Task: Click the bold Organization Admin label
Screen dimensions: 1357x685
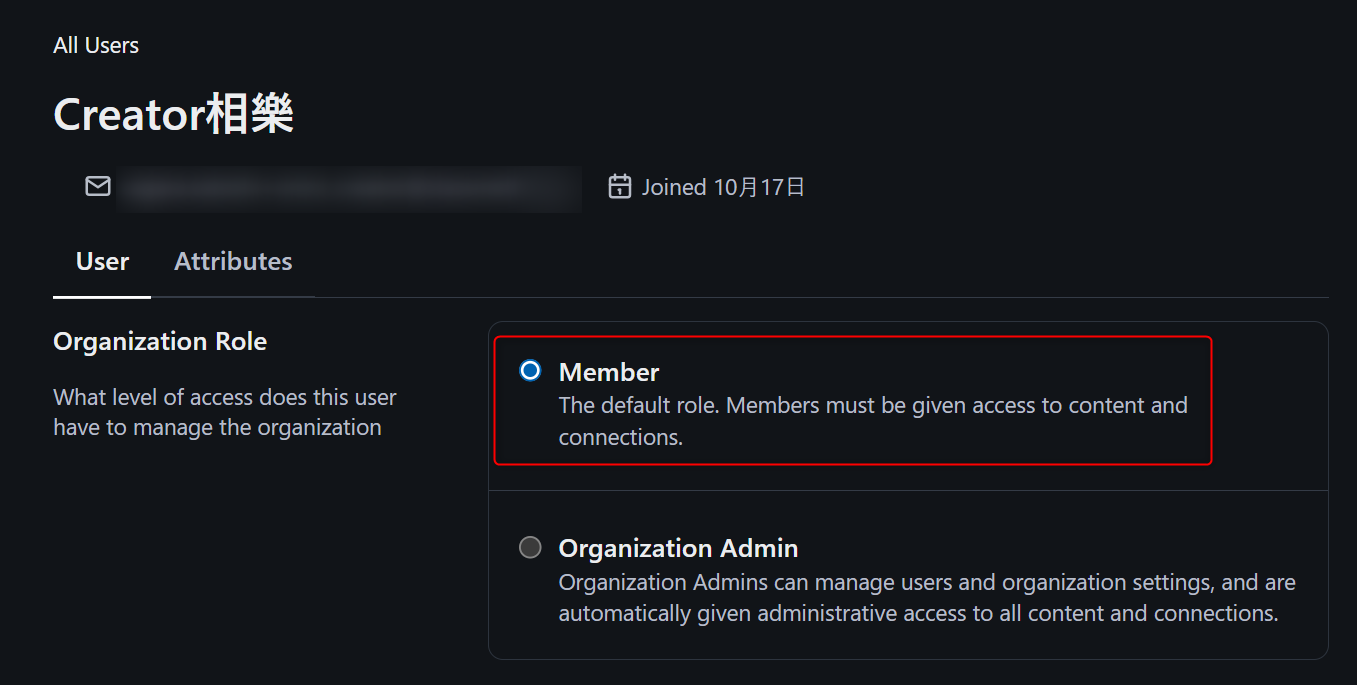Action: click(678, 548)
